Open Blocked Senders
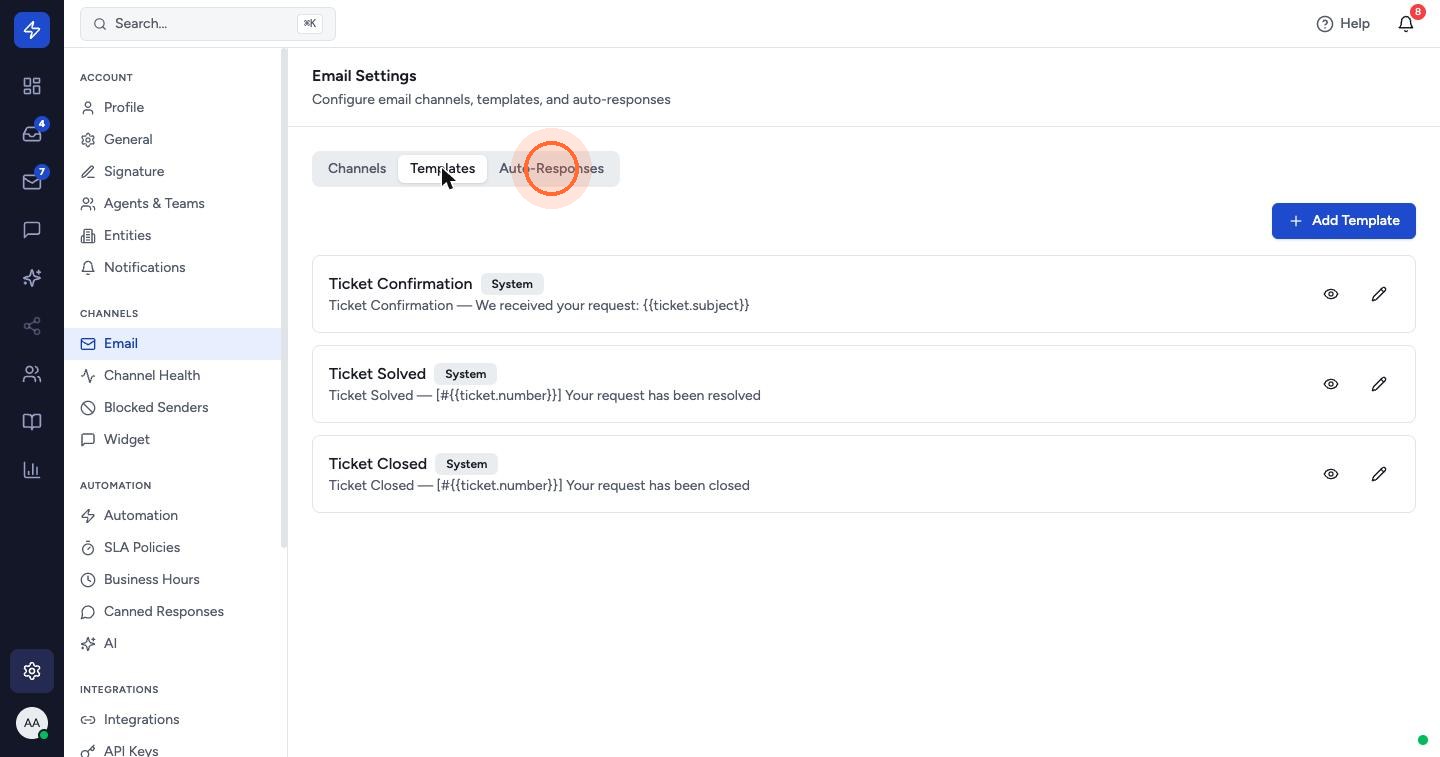This screenshot has height=757, width=1440. point(172,407)
